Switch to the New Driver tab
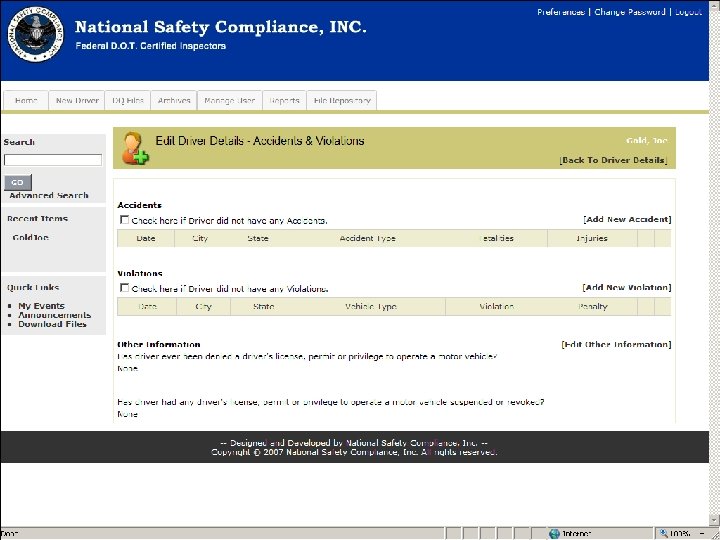The image size is (720, 540). pyautogui.click(x=77, y=101)
